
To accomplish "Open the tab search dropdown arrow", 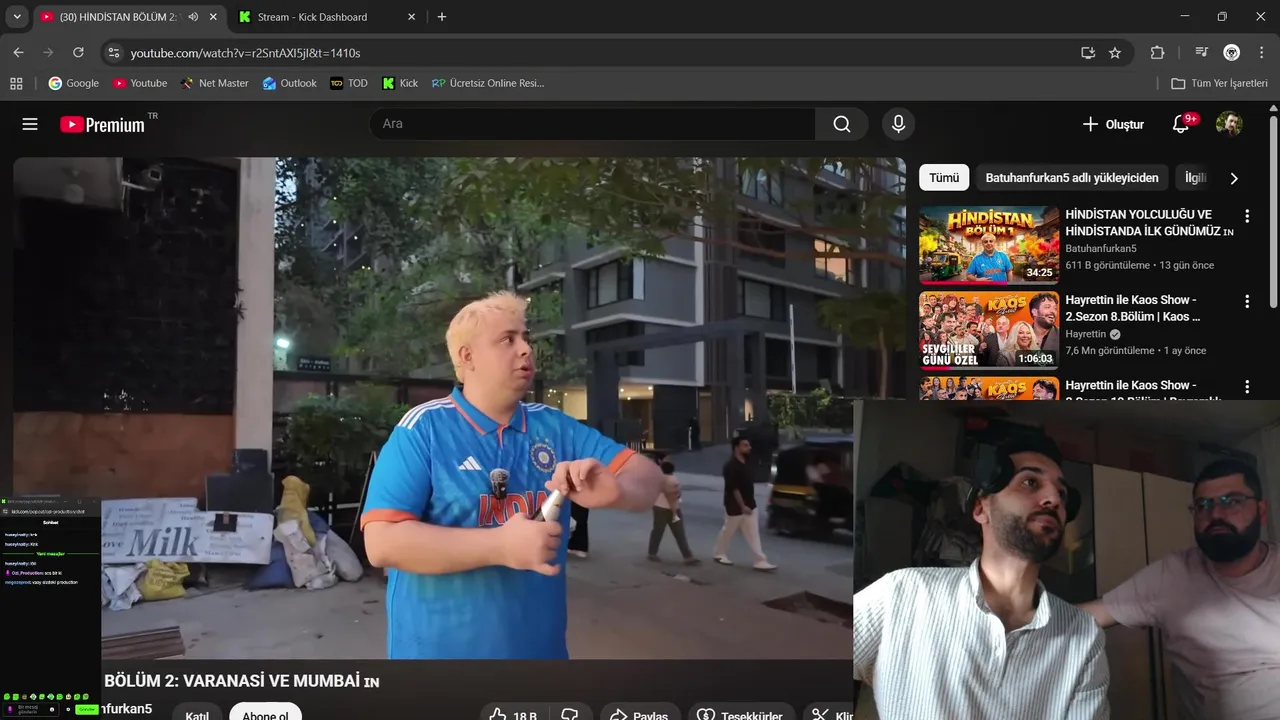I will pos(17,16).
